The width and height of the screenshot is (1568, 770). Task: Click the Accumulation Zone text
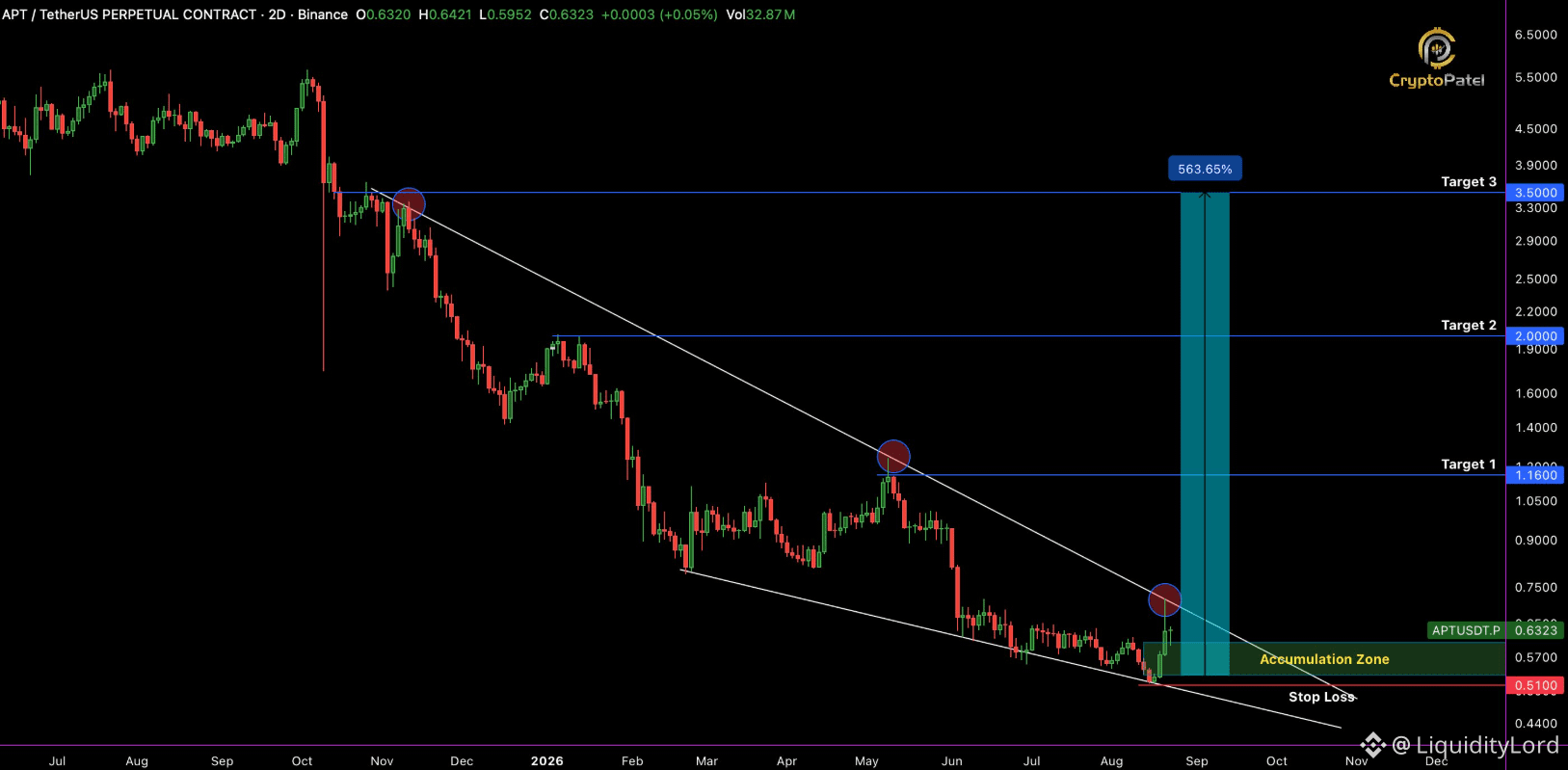pyautogui.click(x=1324, y=659)
